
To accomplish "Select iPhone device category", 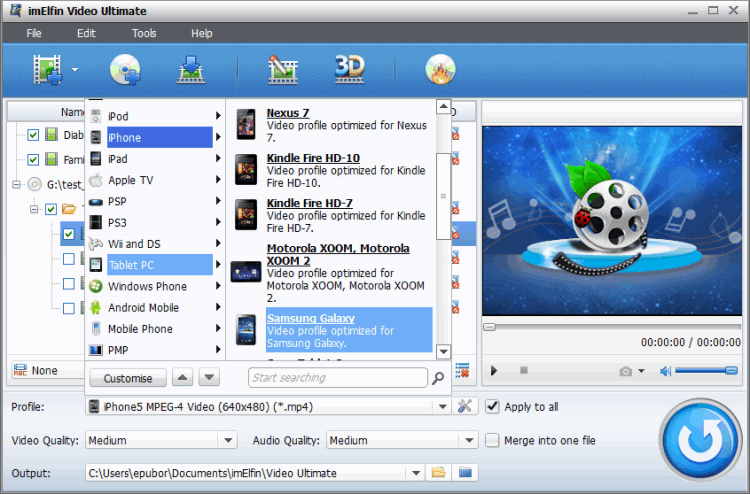I will coord(155,138).
